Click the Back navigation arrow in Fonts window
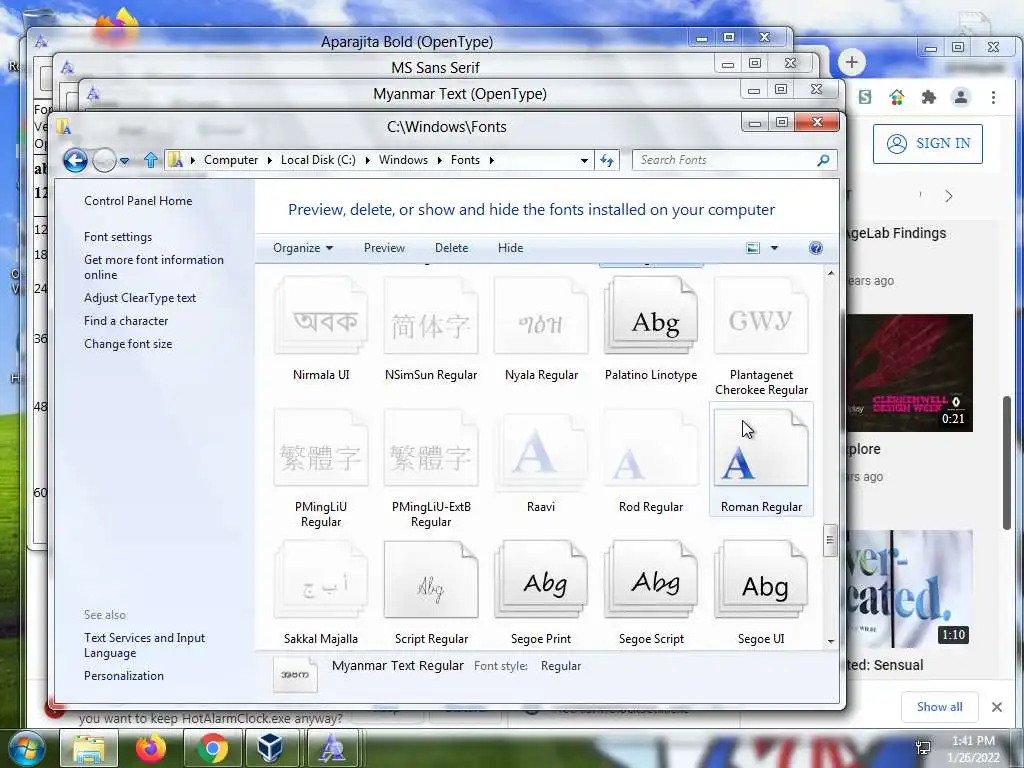 tap(75, 160)
